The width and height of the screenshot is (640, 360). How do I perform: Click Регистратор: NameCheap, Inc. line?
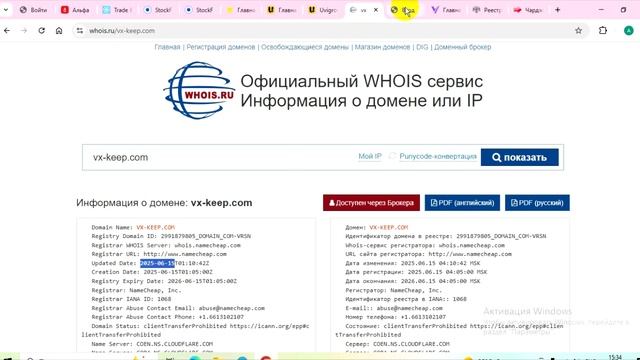[x=393, y=290]
